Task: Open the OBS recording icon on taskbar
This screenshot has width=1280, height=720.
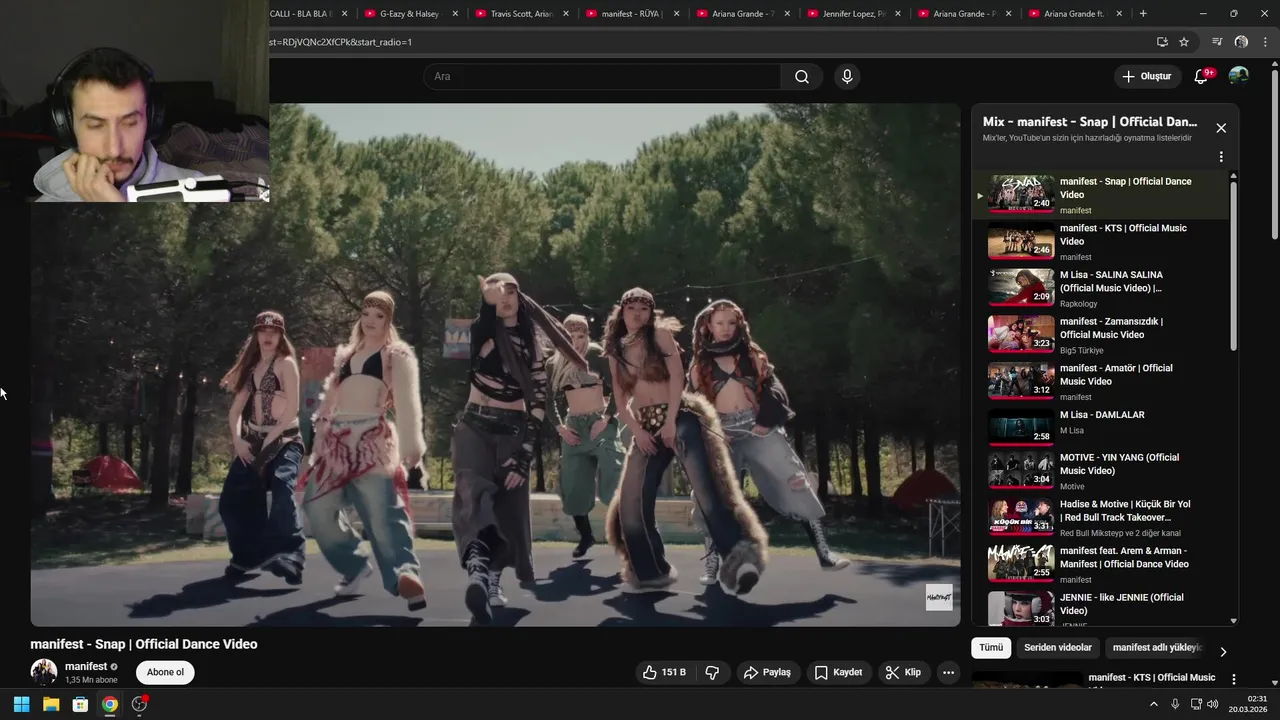Action: pyautogui.click(x=139, y=704)
